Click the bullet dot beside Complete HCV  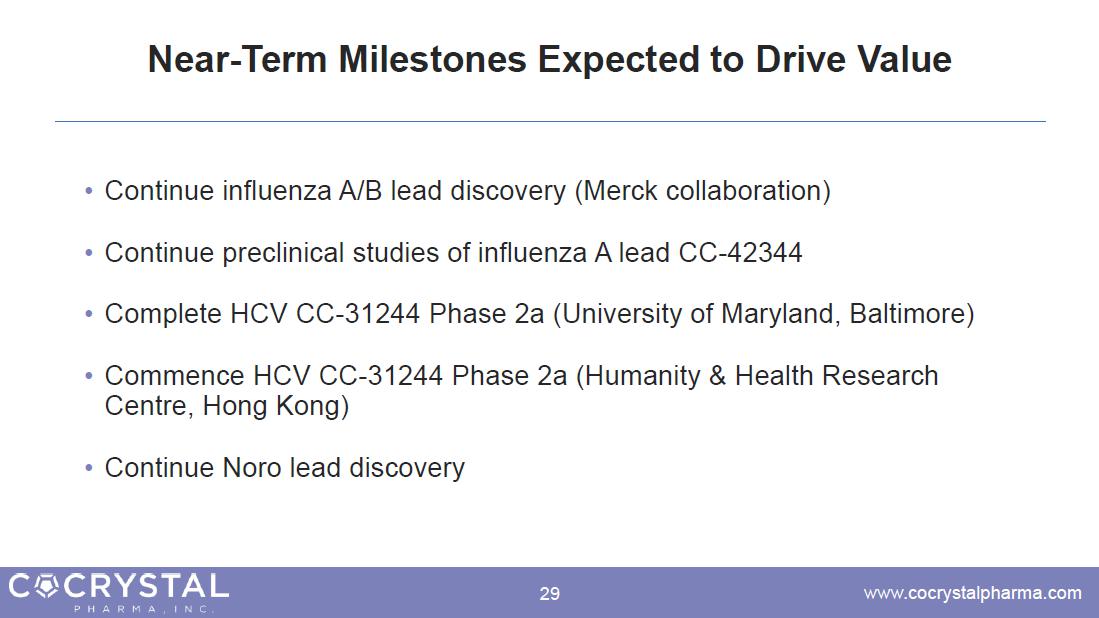click(89, 314)
